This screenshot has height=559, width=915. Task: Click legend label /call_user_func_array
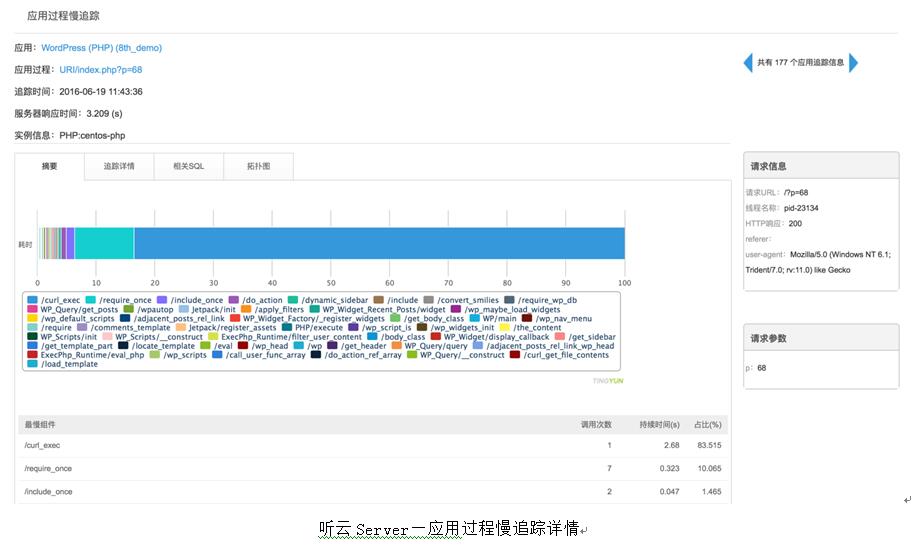tap(266, 355)
